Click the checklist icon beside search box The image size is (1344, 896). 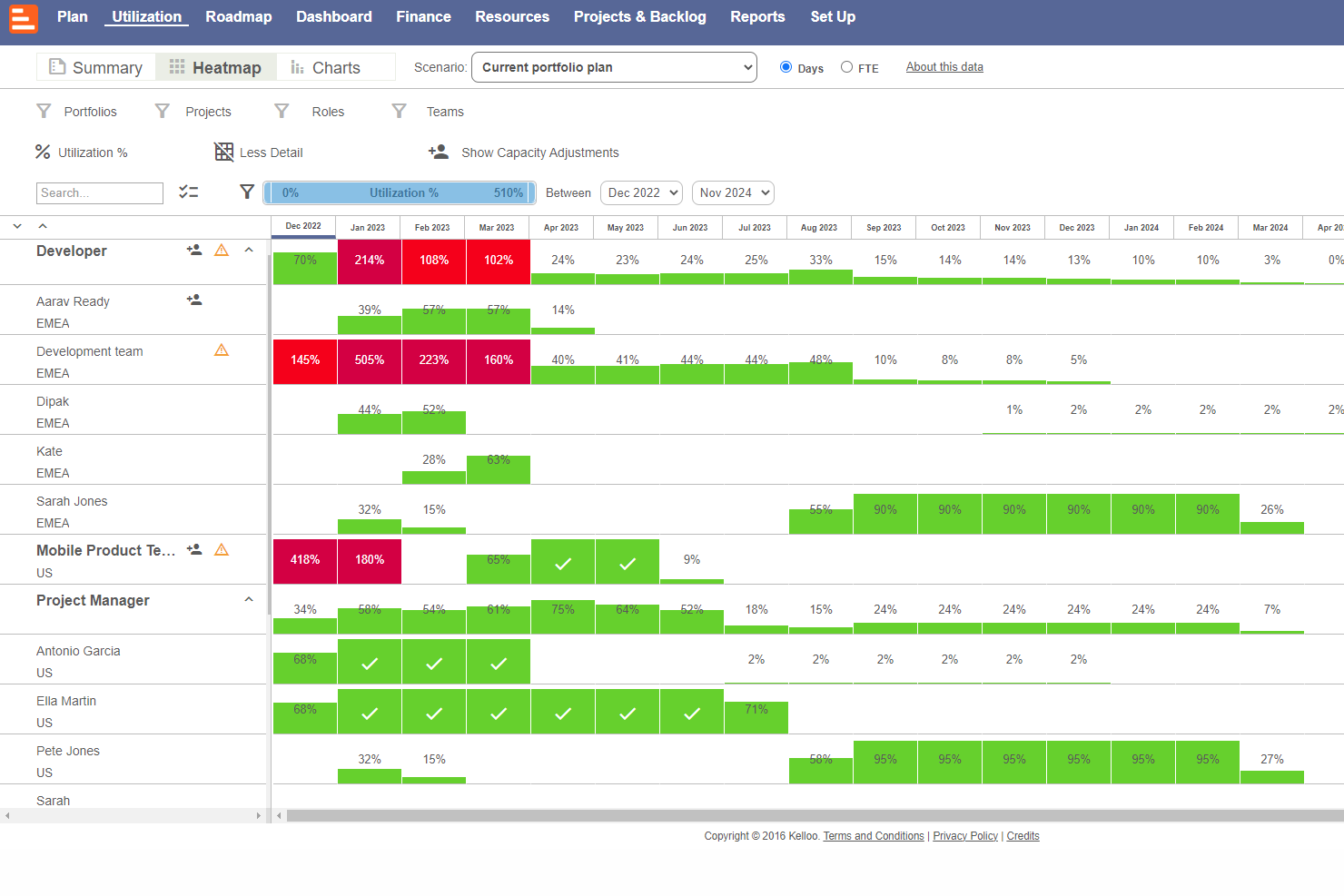tap(189, 192)
